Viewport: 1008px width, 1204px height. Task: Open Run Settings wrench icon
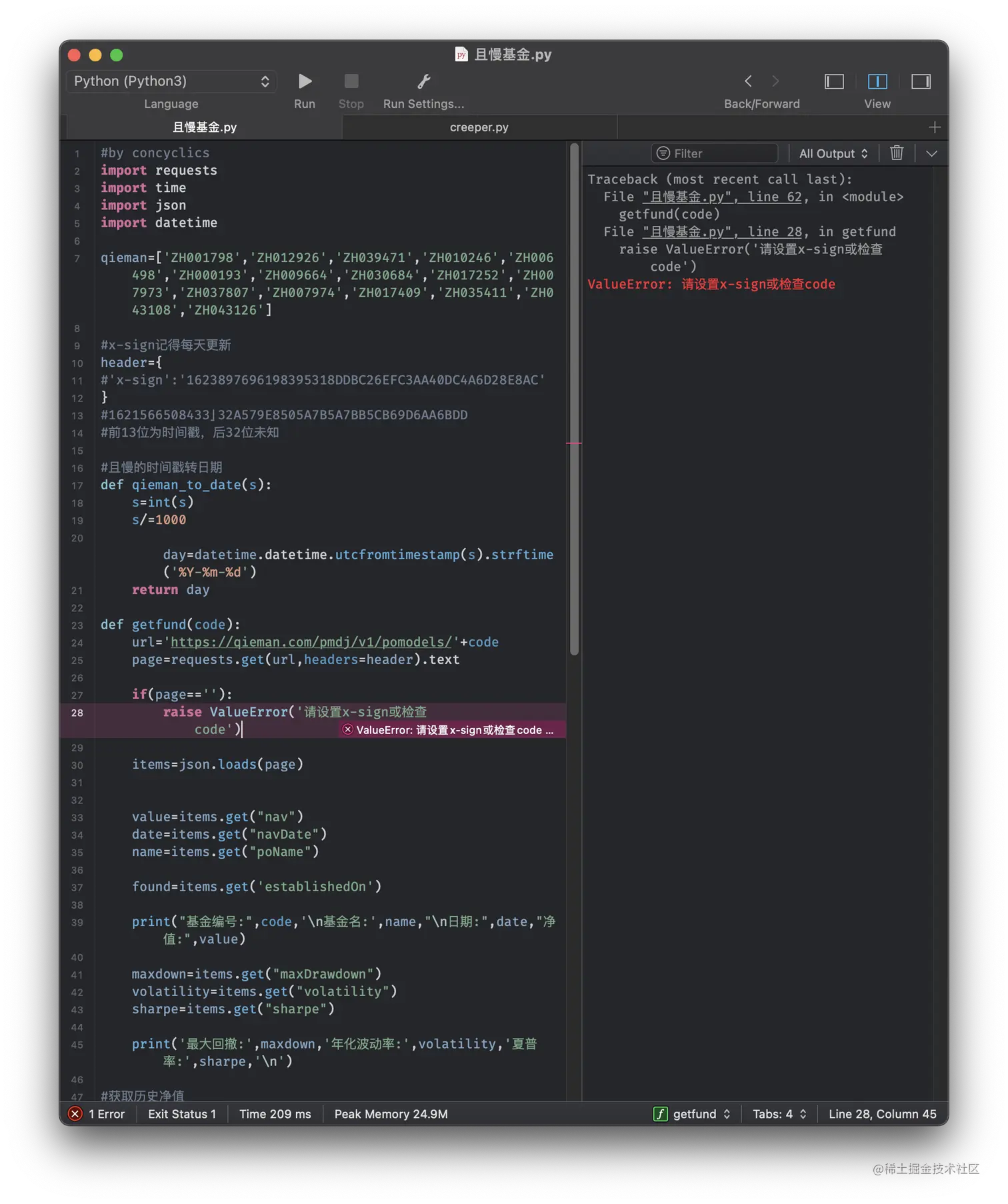tap(423, 81)
